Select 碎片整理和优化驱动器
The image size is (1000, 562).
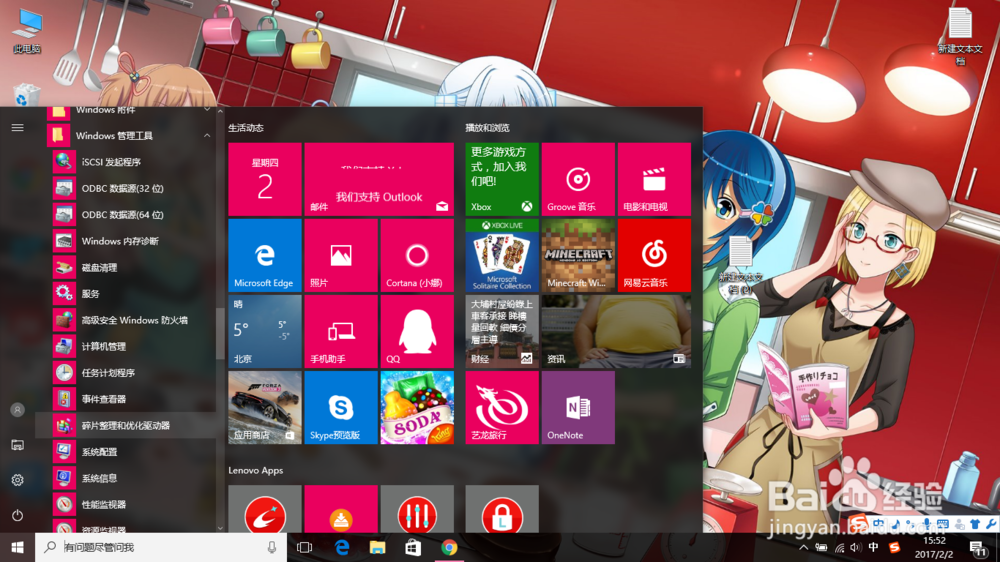(126, 425)
